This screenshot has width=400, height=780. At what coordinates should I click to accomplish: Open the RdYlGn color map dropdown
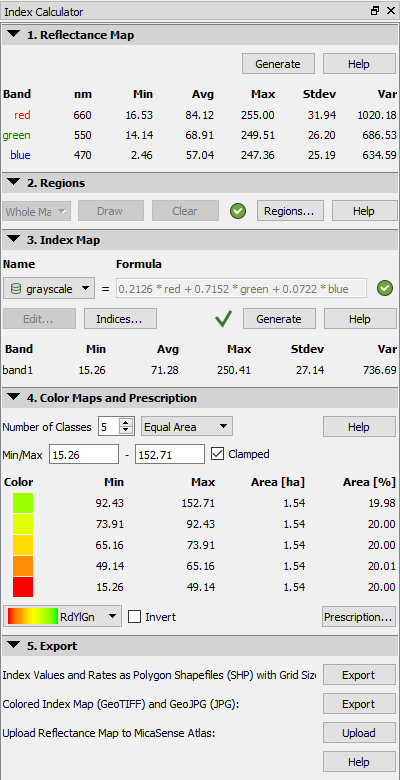(x=62, y=617)
